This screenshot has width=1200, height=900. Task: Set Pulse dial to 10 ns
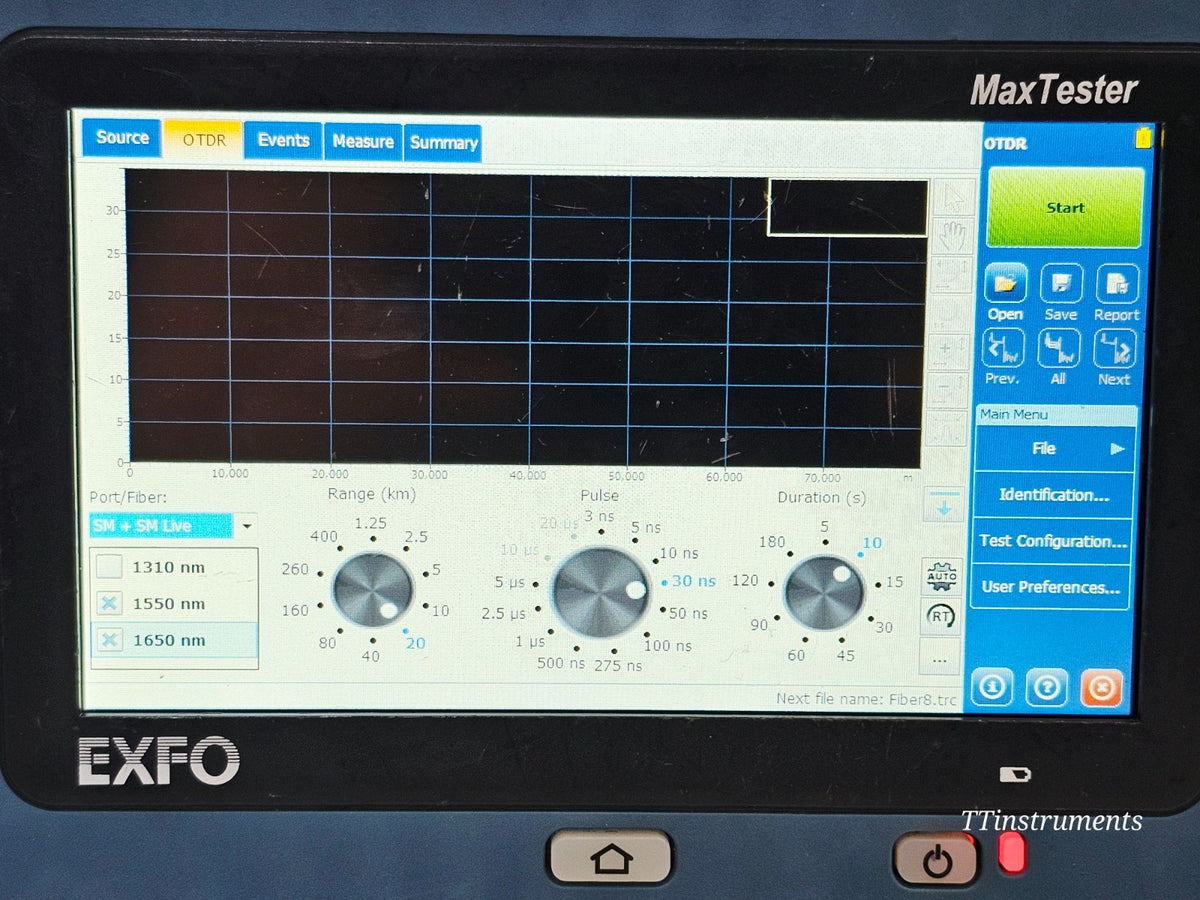click(x=681, y=553)
